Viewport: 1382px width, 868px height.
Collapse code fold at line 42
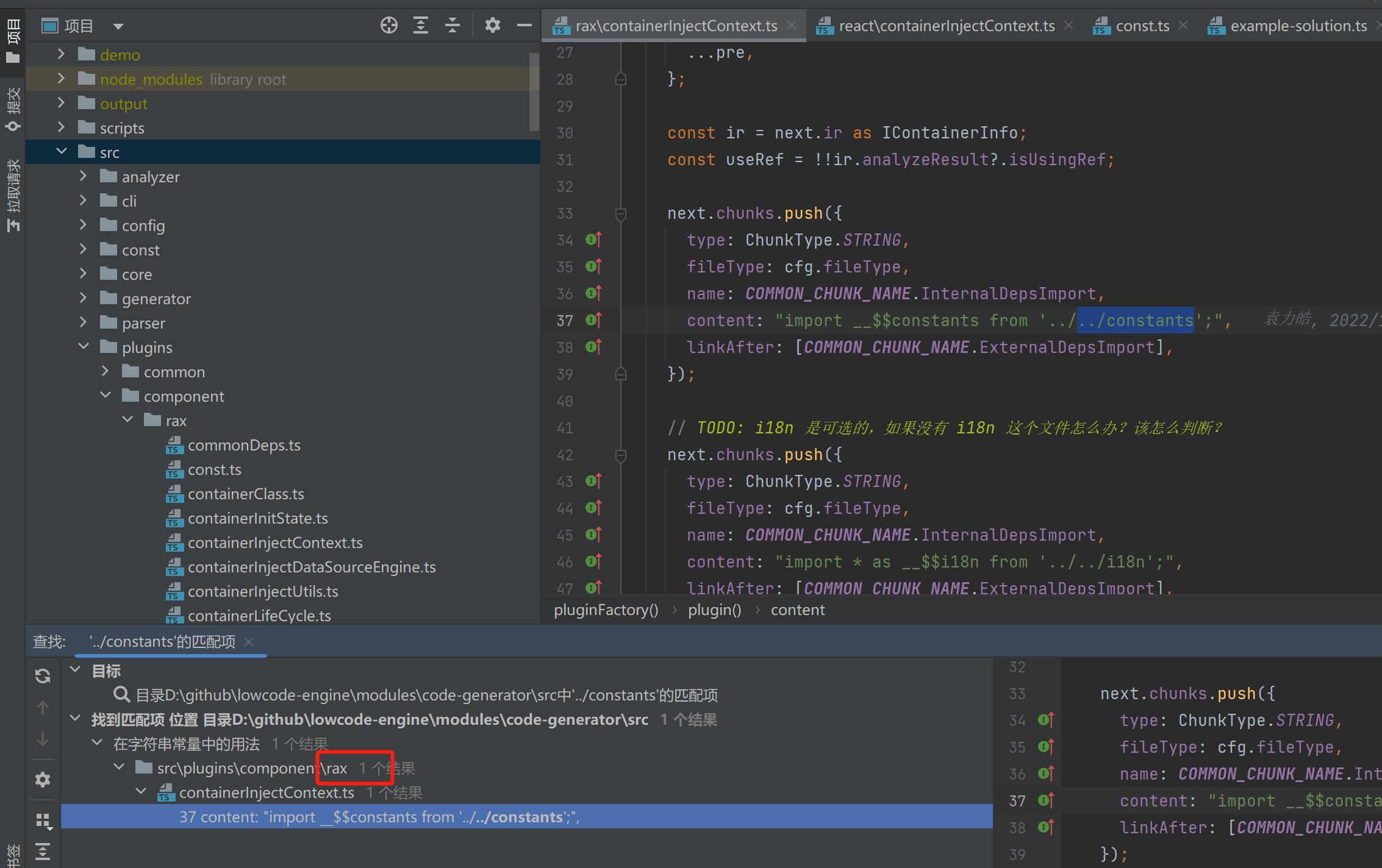coord(621,455)
